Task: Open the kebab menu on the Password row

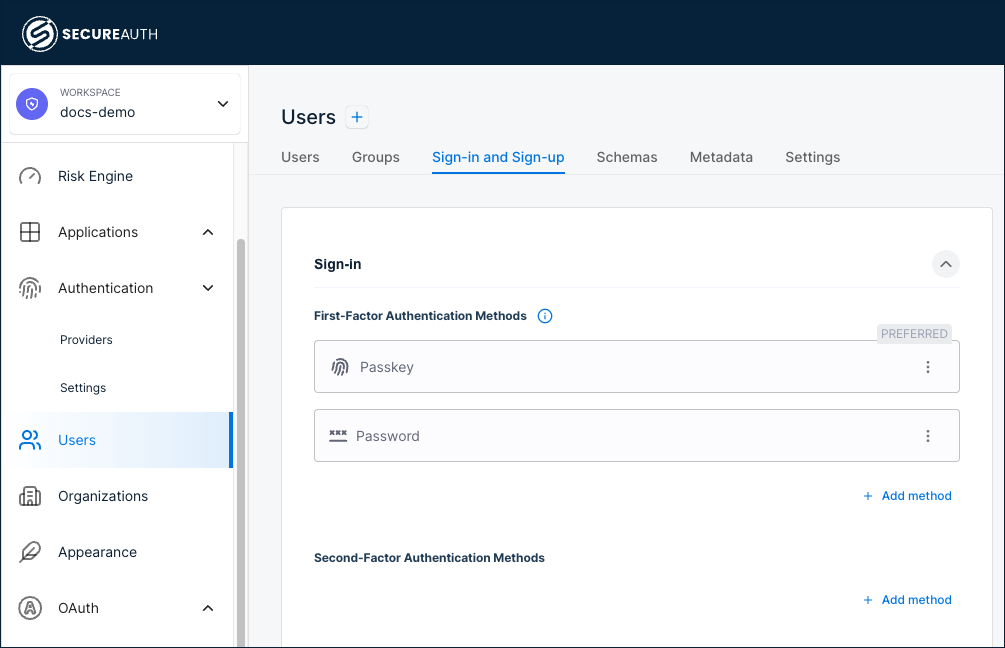Action: coord(928,435)
